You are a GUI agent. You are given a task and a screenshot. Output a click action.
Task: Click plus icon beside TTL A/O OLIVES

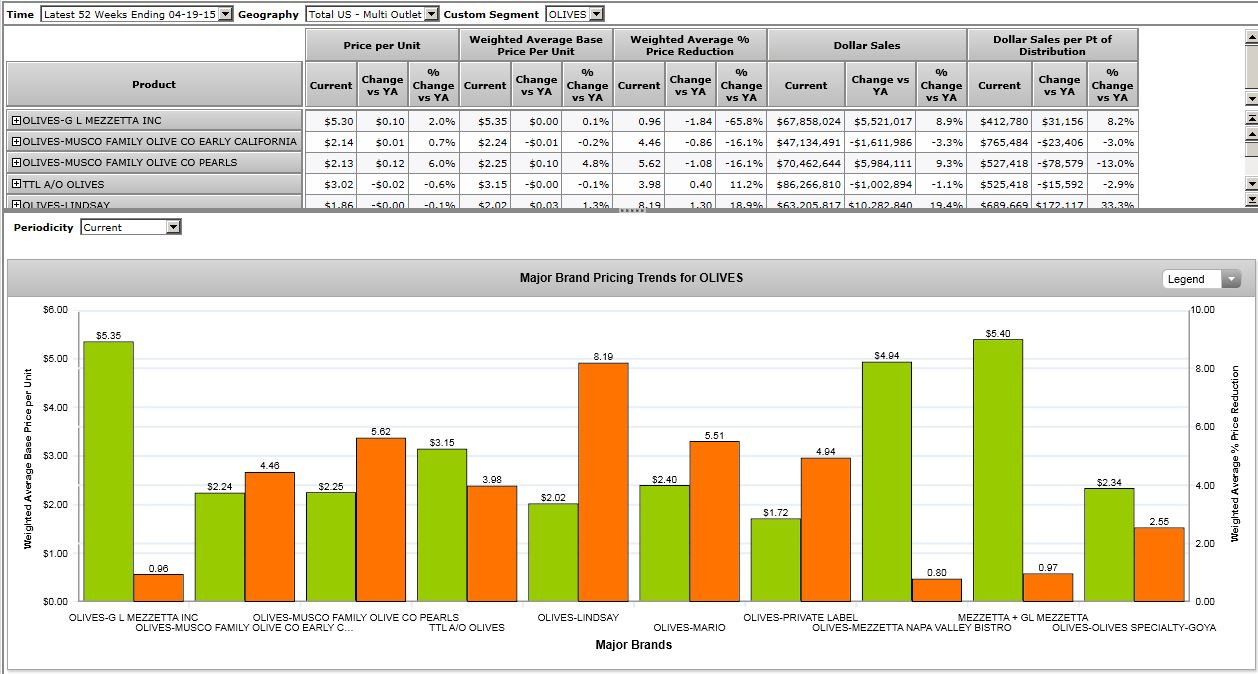[x=16, y=184]
